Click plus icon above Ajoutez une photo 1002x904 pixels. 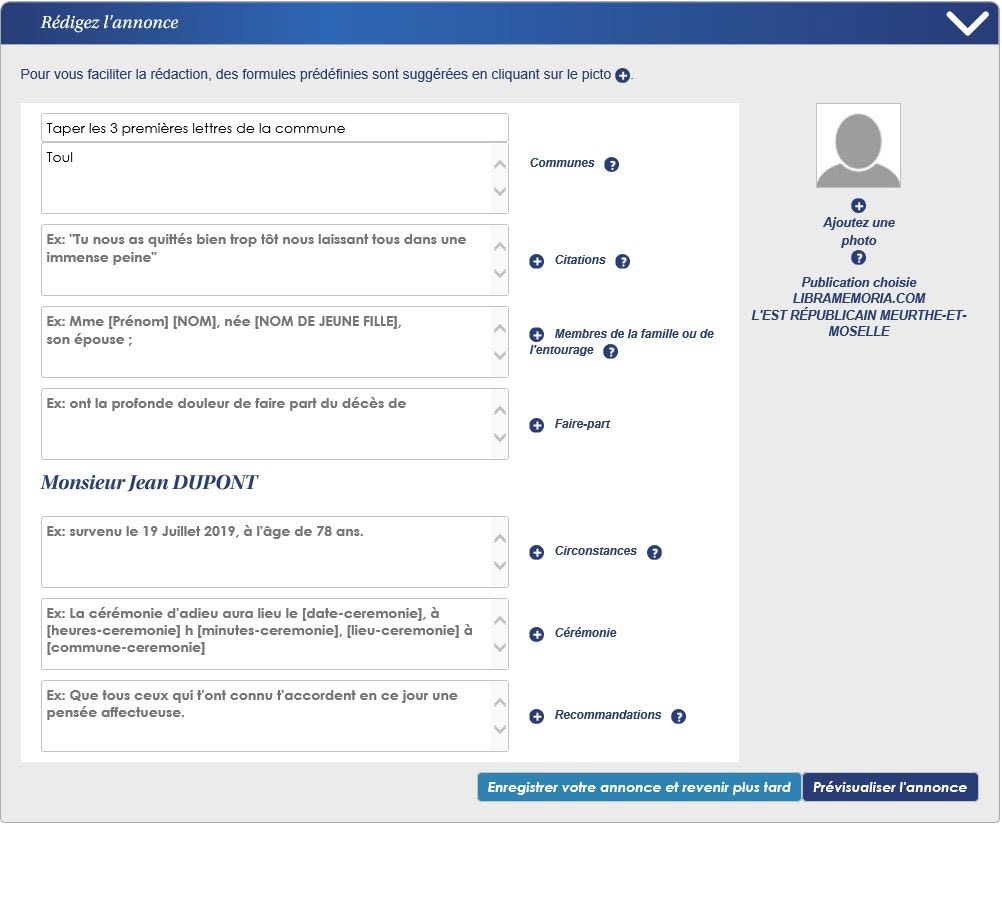click(858, 206)
